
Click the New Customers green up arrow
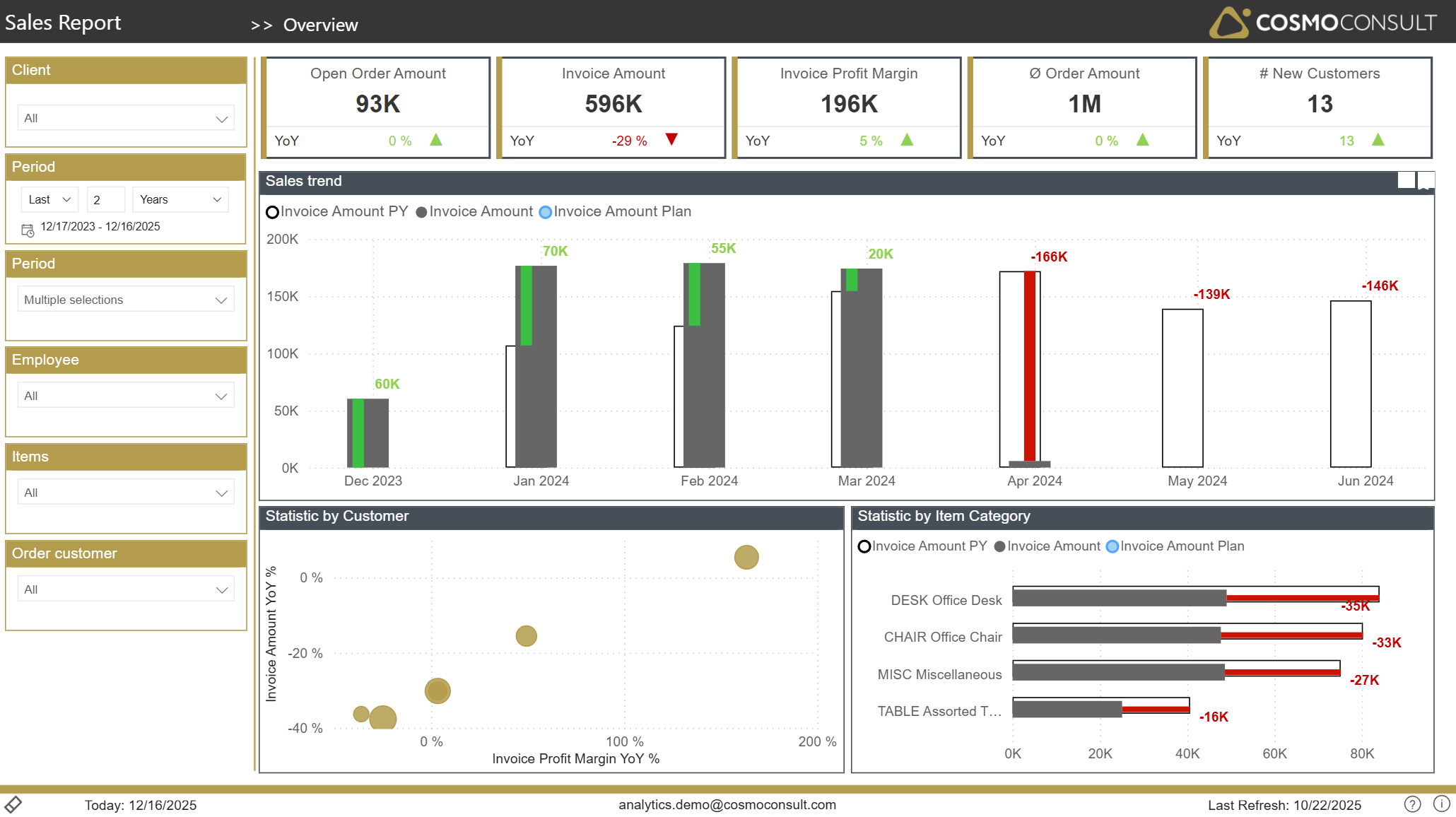point(1378,139)
